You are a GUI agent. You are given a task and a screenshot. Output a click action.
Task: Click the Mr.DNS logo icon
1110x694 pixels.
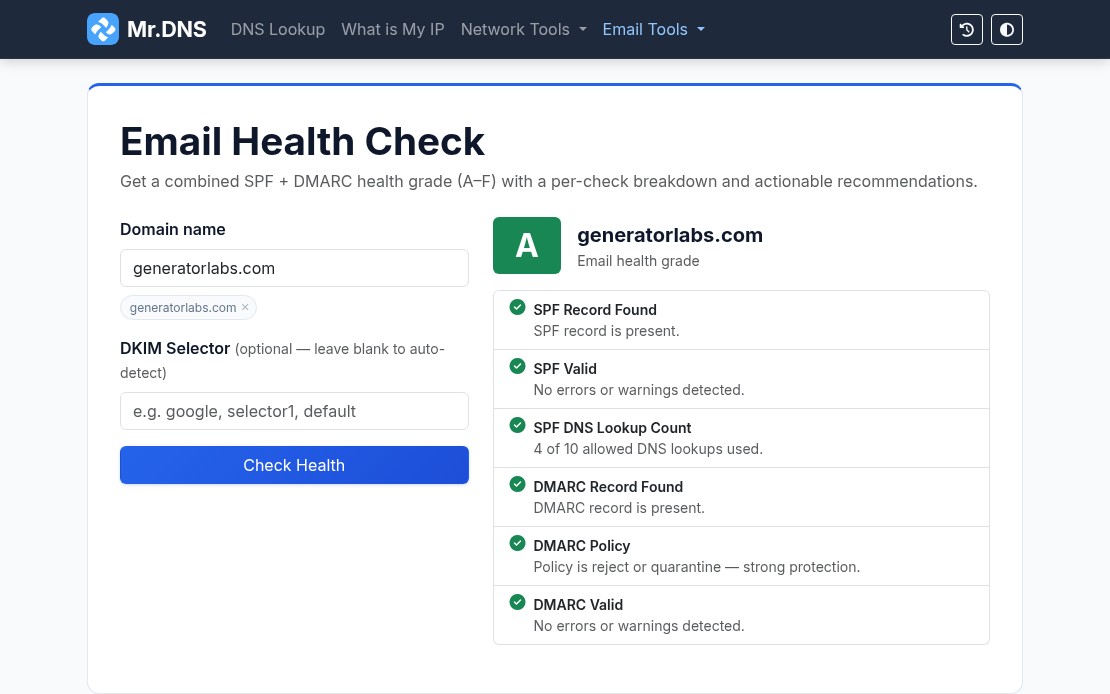[x=103, y=29]
